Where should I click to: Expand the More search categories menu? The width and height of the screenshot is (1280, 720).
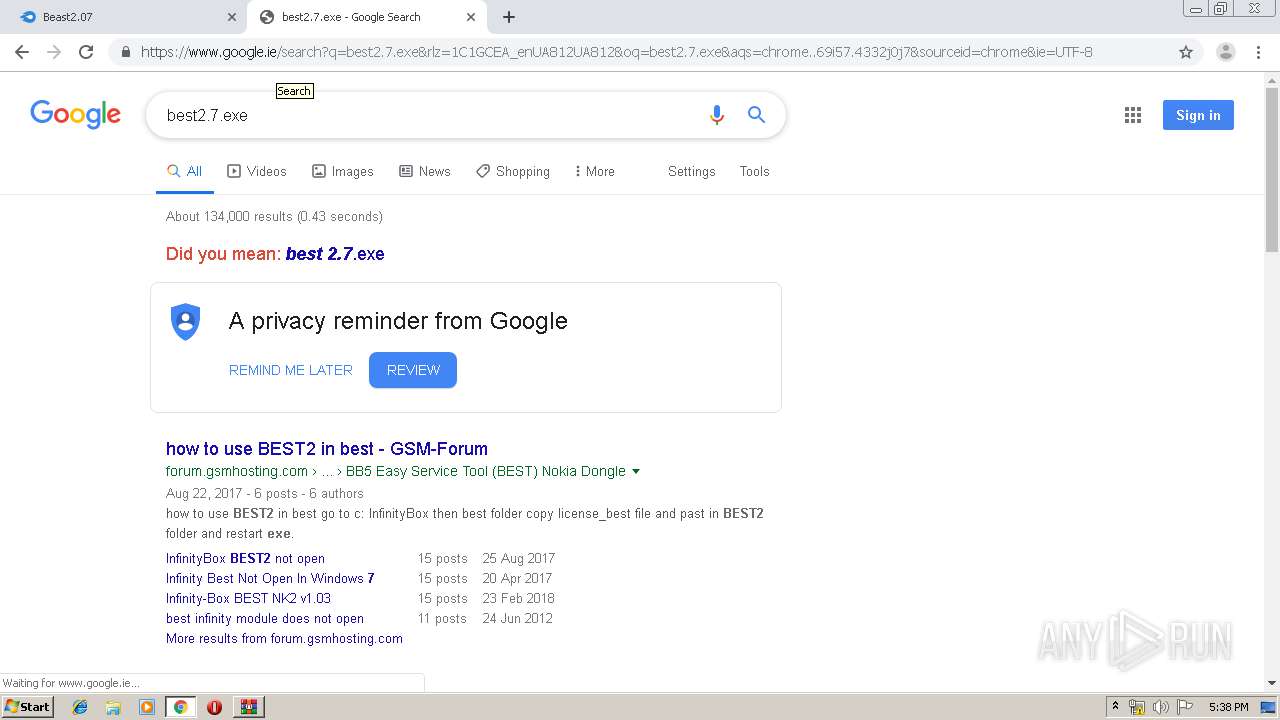point(595,172)
